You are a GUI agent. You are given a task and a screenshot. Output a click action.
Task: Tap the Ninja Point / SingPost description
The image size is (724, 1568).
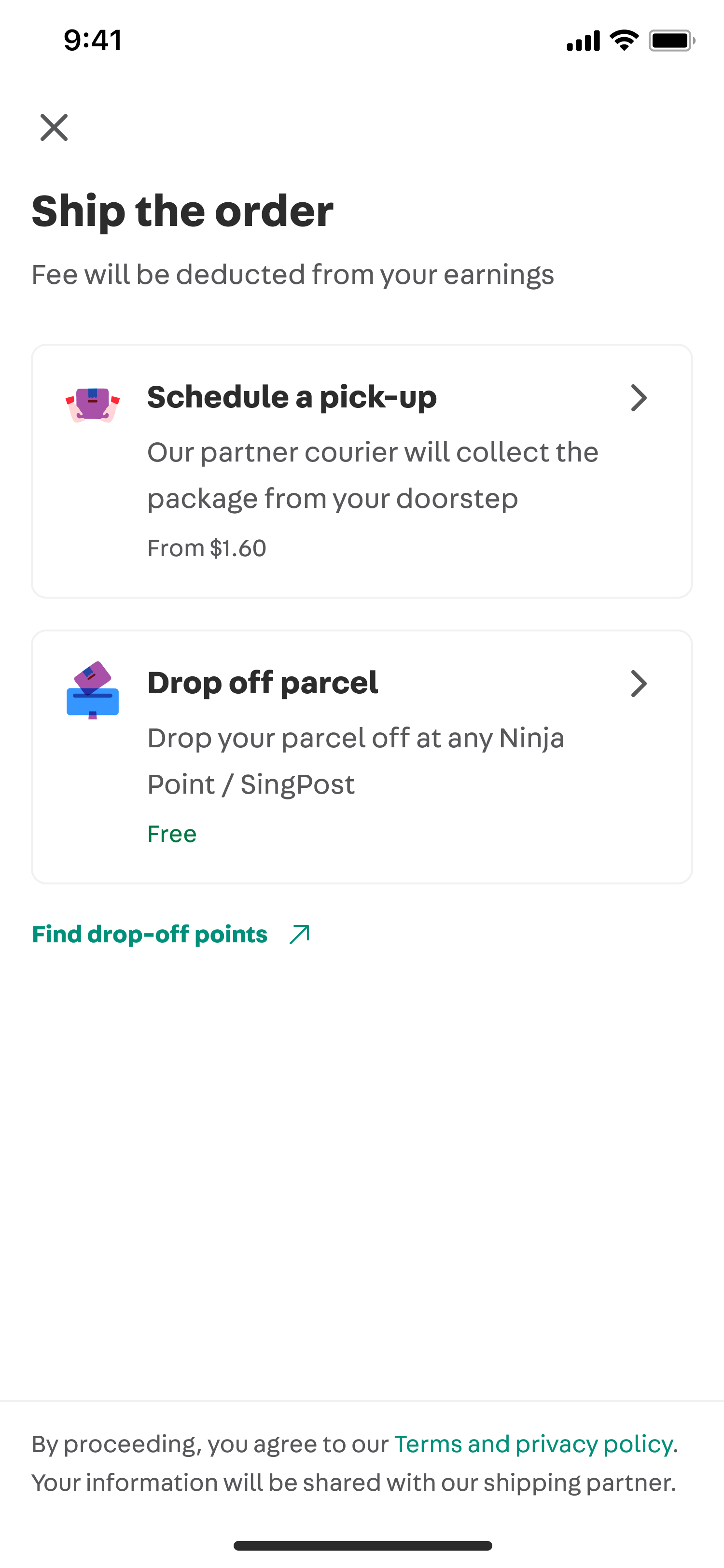pos(356,761)
